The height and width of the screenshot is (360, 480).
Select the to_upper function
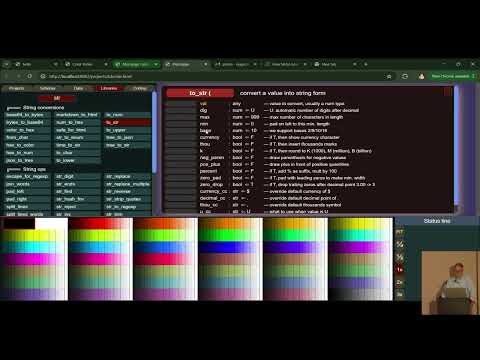pos(127,130)
